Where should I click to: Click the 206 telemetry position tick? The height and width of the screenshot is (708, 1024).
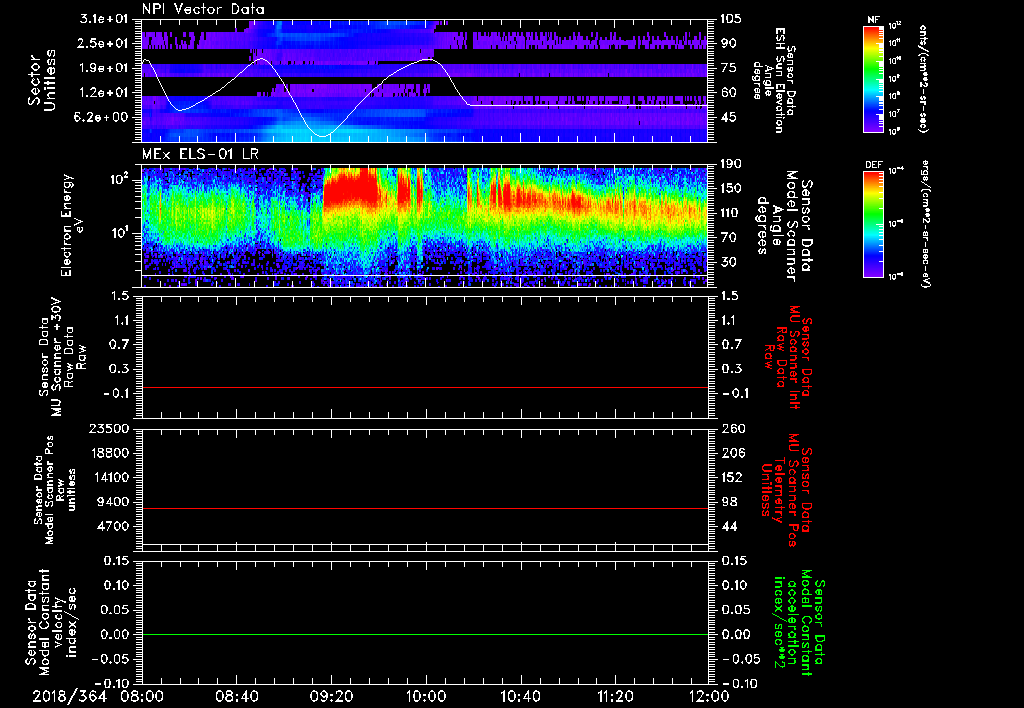click(x=732, y=453)
